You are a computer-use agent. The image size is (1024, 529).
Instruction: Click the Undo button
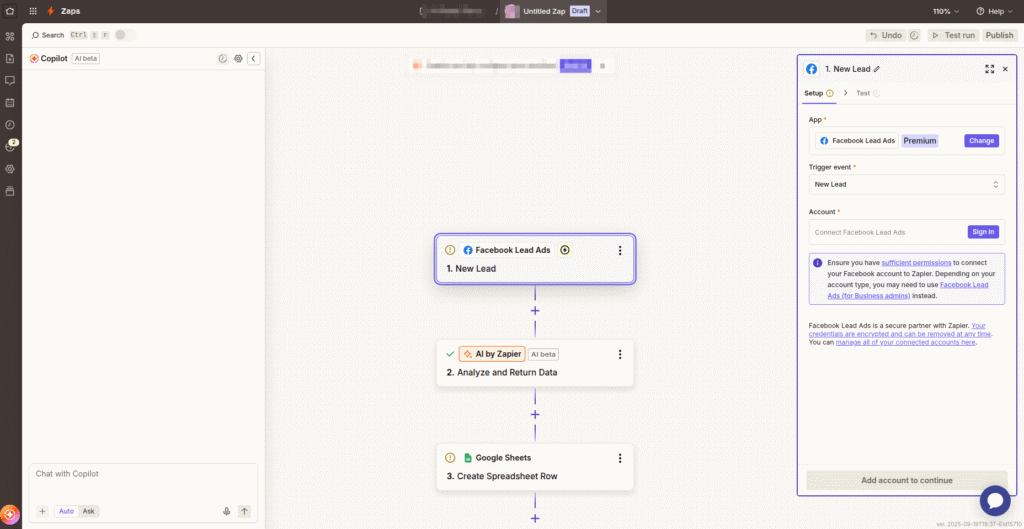pos(885,35)
